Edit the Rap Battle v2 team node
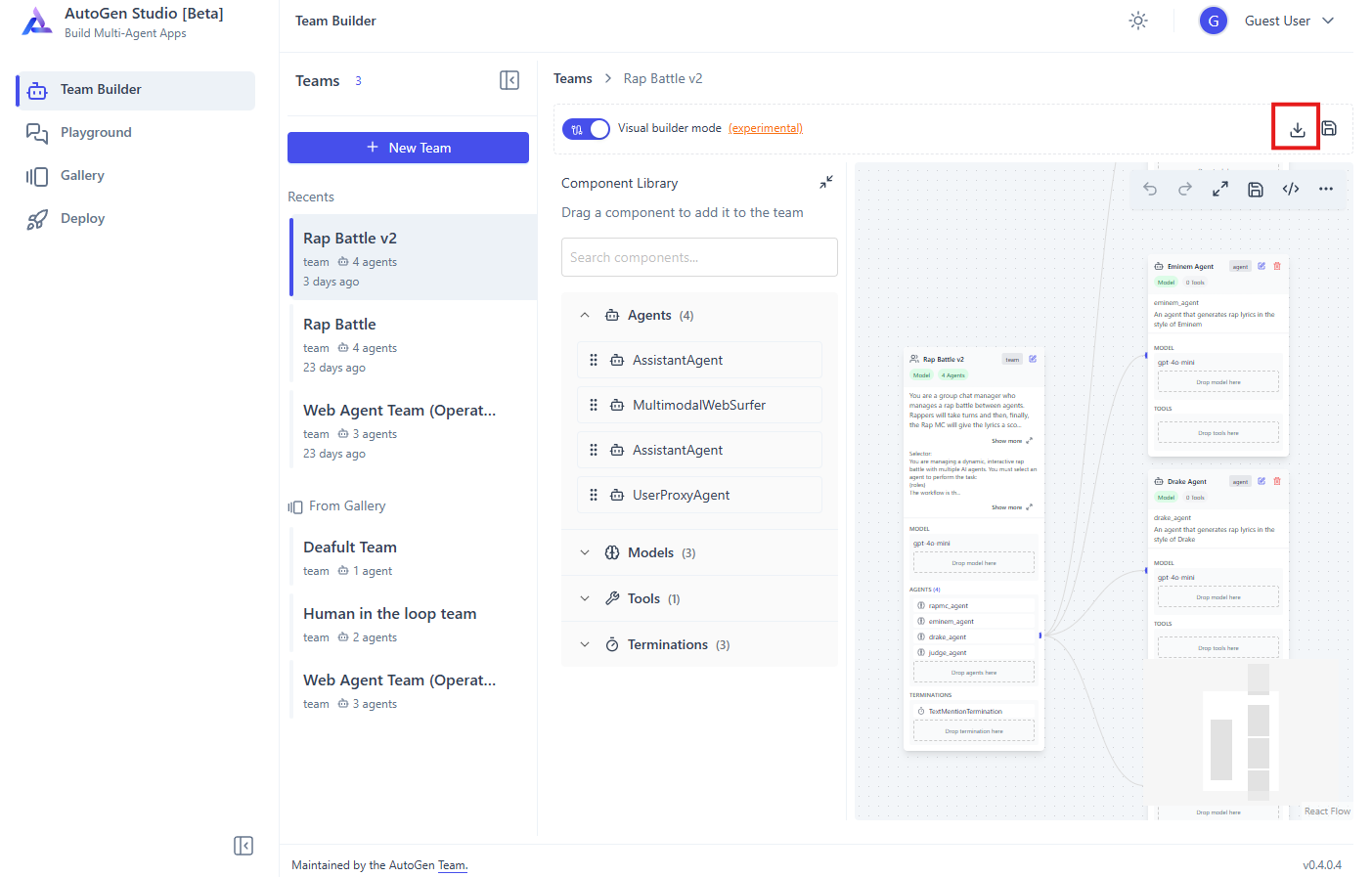This screenshot has height=877, width=1372. coord(1033,359)
